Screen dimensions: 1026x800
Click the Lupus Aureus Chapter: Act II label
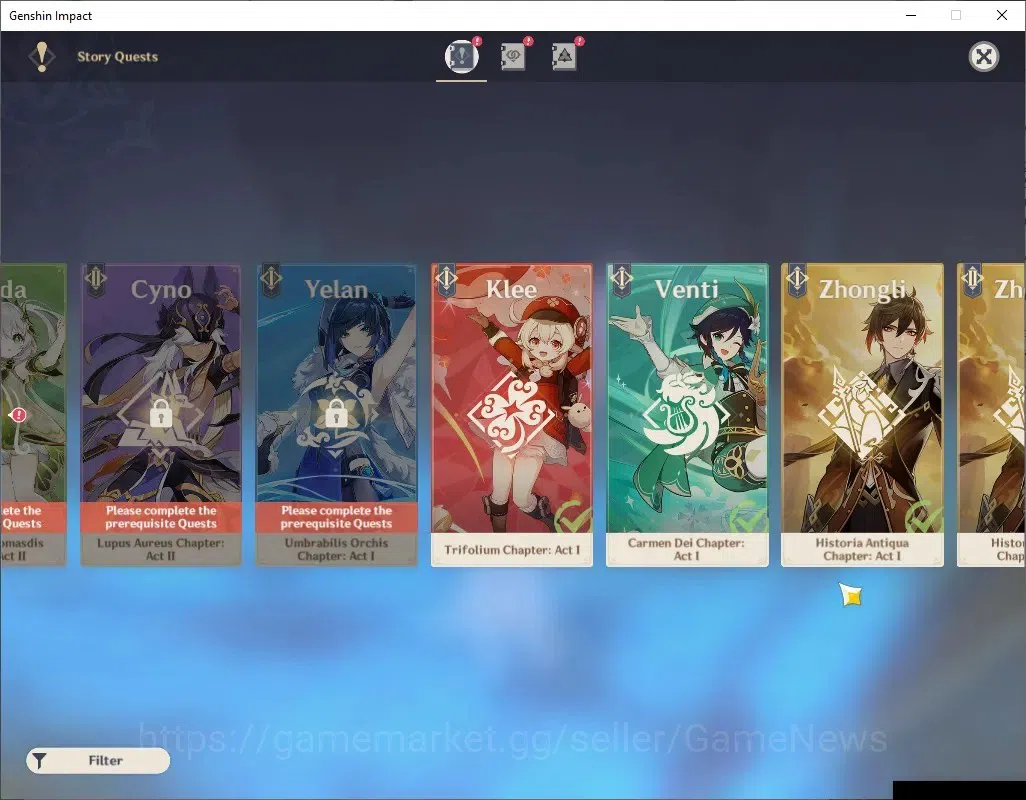161,549
